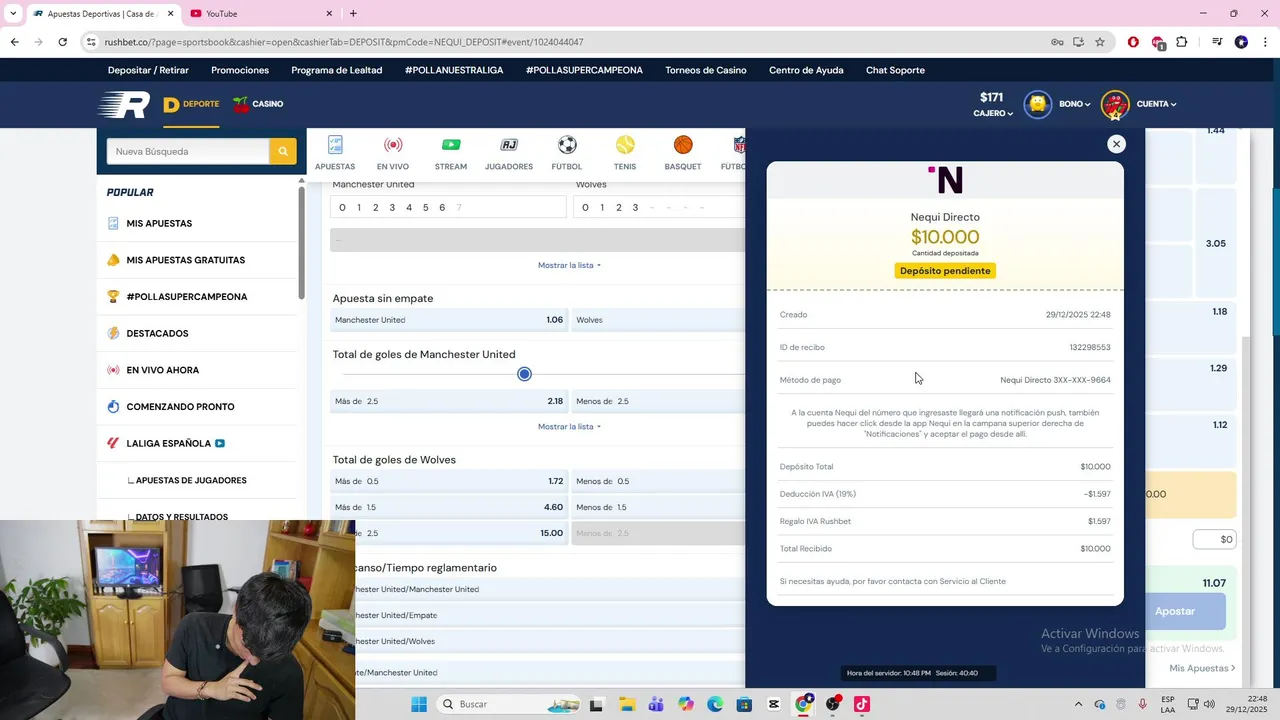Open a new browser tab
The image size is (1280, 720).
[353, 13]
